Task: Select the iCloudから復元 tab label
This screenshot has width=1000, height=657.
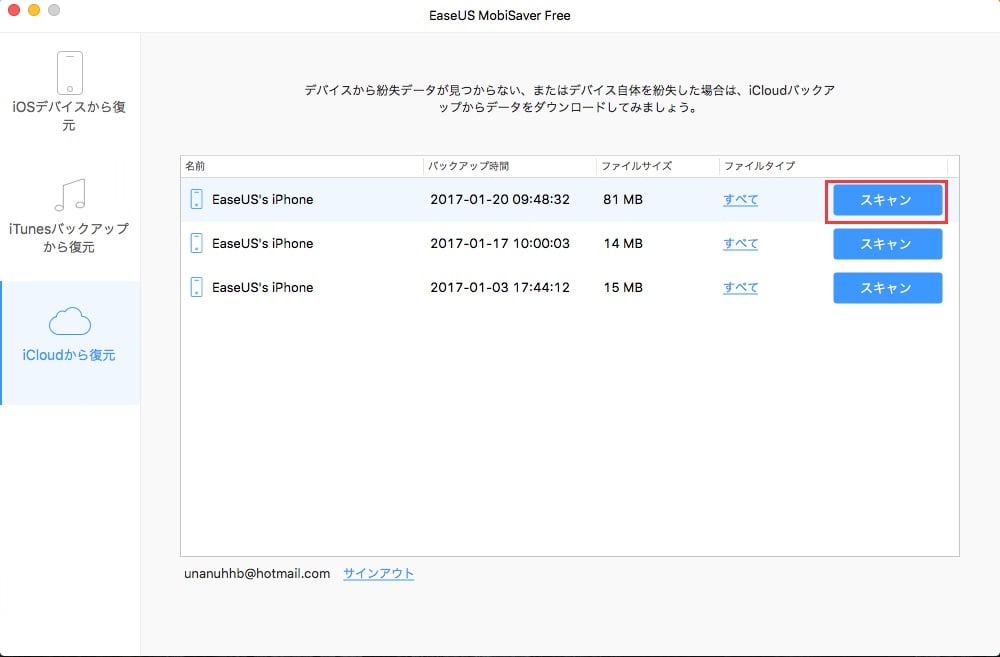Action: point(69,355)
